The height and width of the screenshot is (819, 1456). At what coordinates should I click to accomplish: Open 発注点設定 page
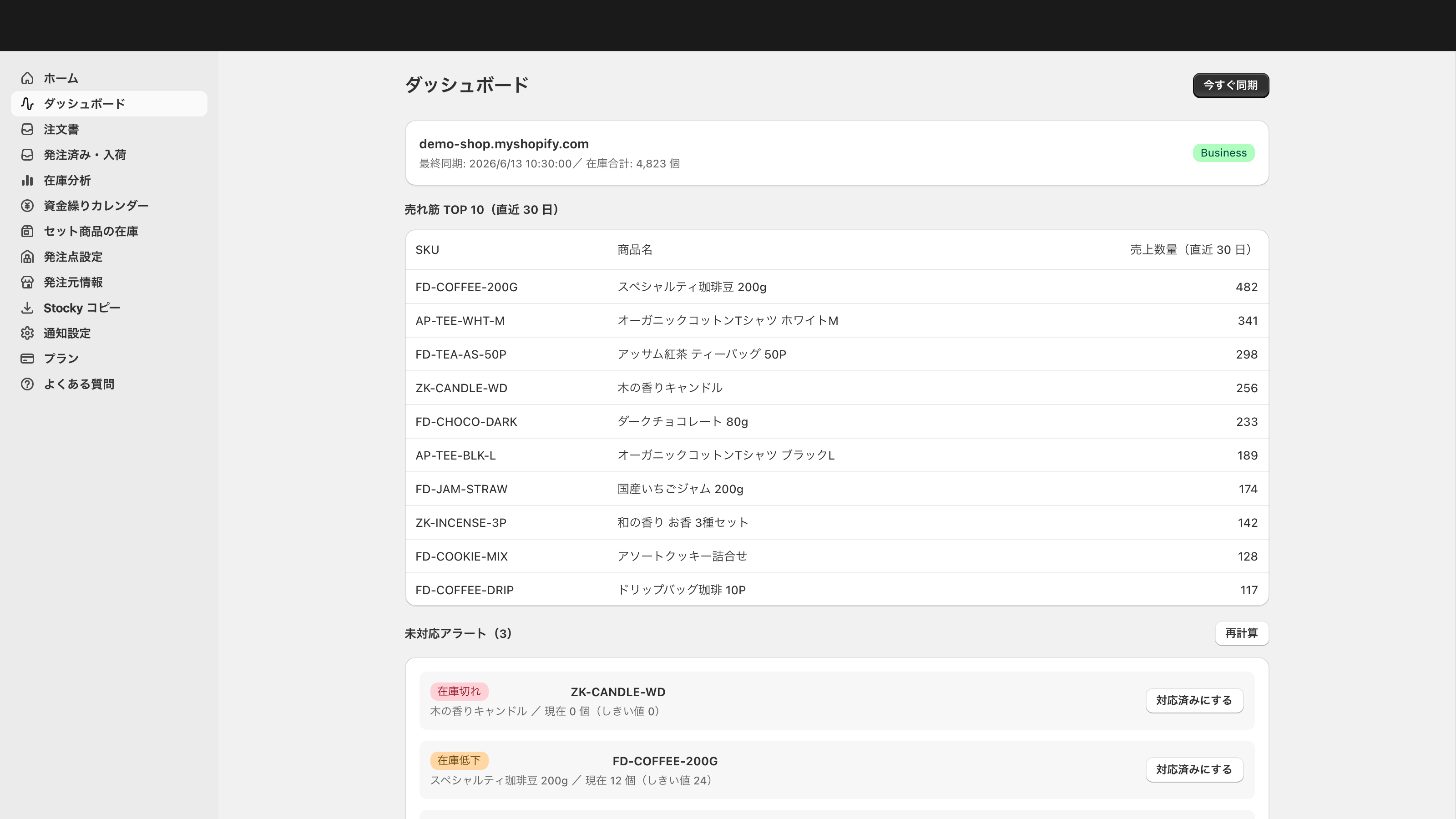coord(109,257)
